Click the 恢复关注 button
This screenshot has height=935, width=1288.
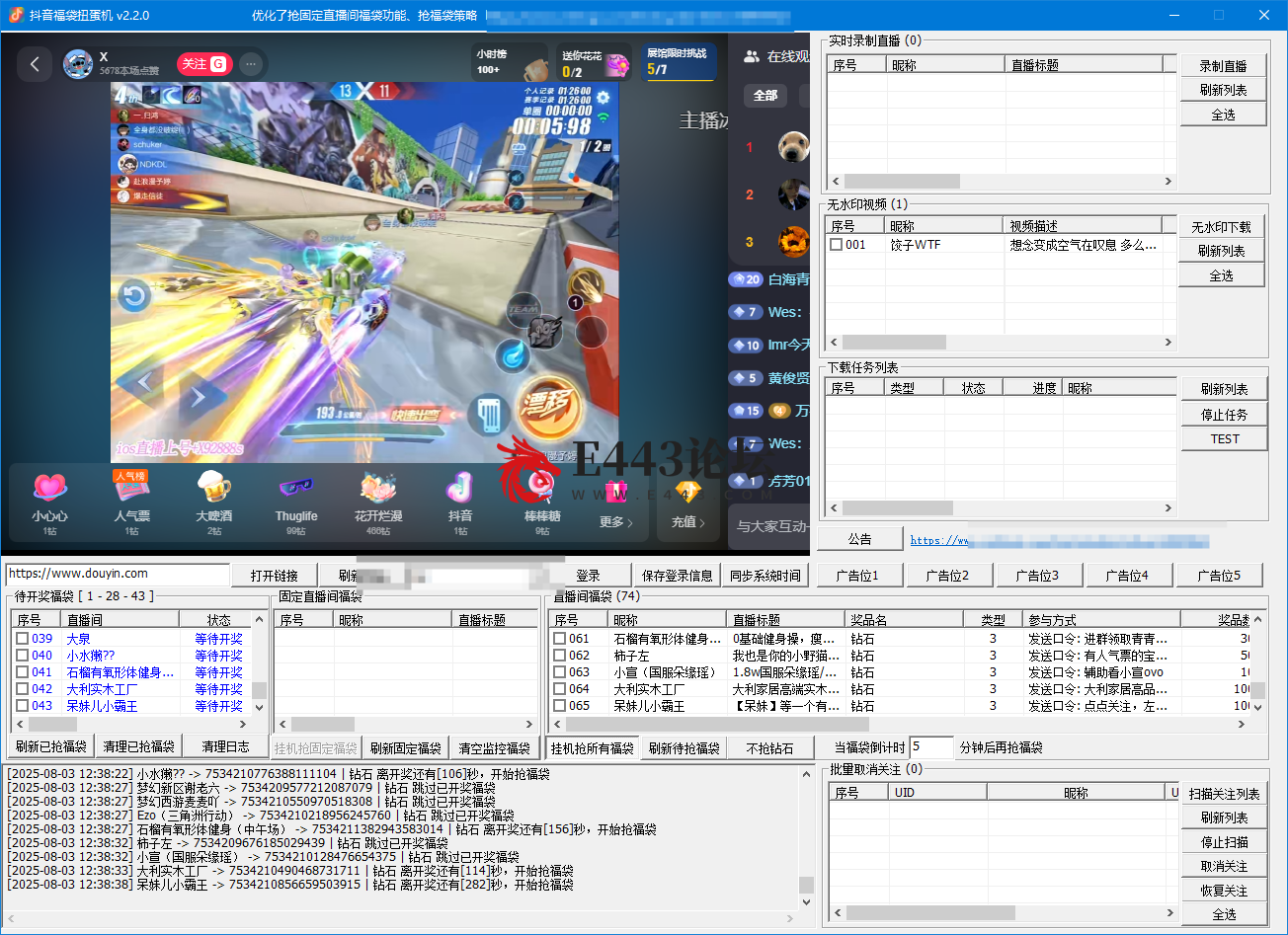point(1224,892)
